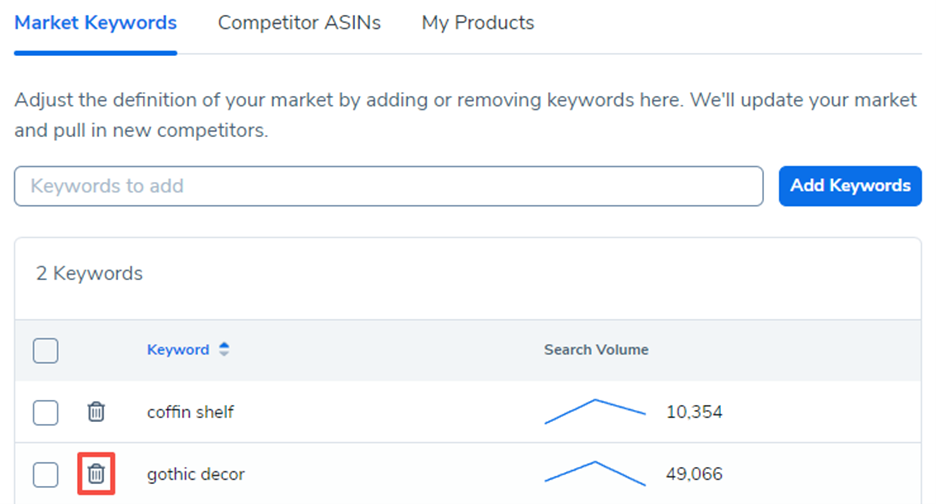This screenshot has height=504, width=936.
Task: Delete the coffin shelf keyword via trash icon
Action: click(x=96, y=411)
